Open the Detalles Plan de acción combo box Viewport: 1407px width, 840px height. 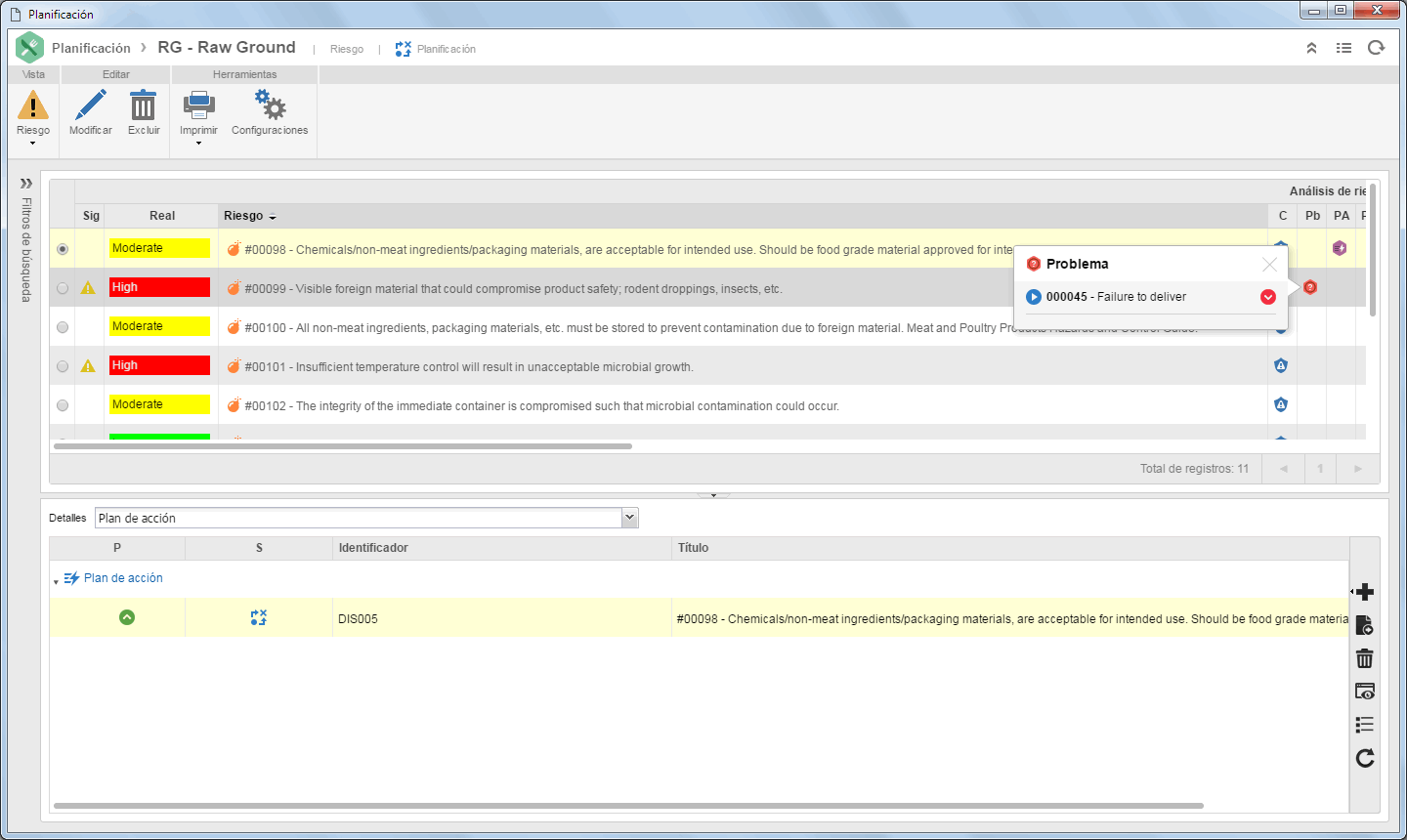click(x=366, y=518)
